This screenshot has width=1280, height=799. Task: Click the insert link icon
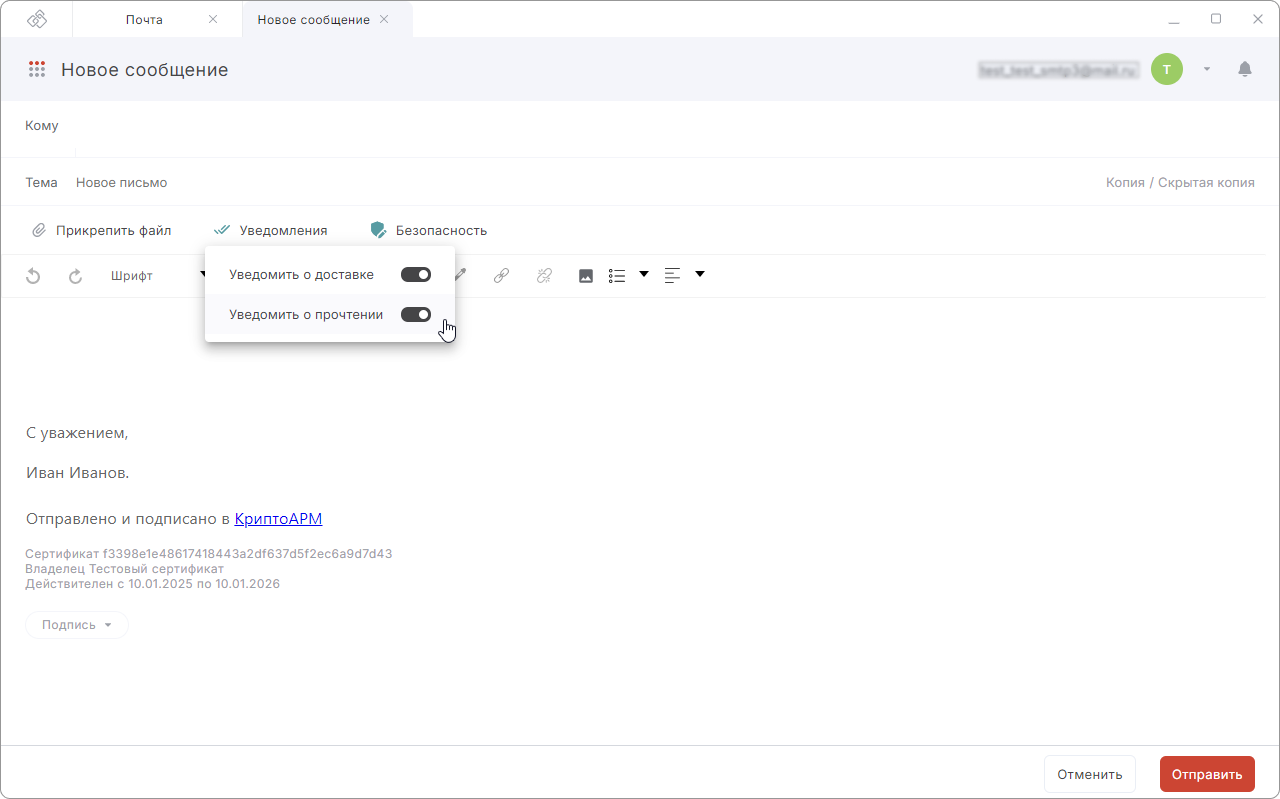click(502, 276)
